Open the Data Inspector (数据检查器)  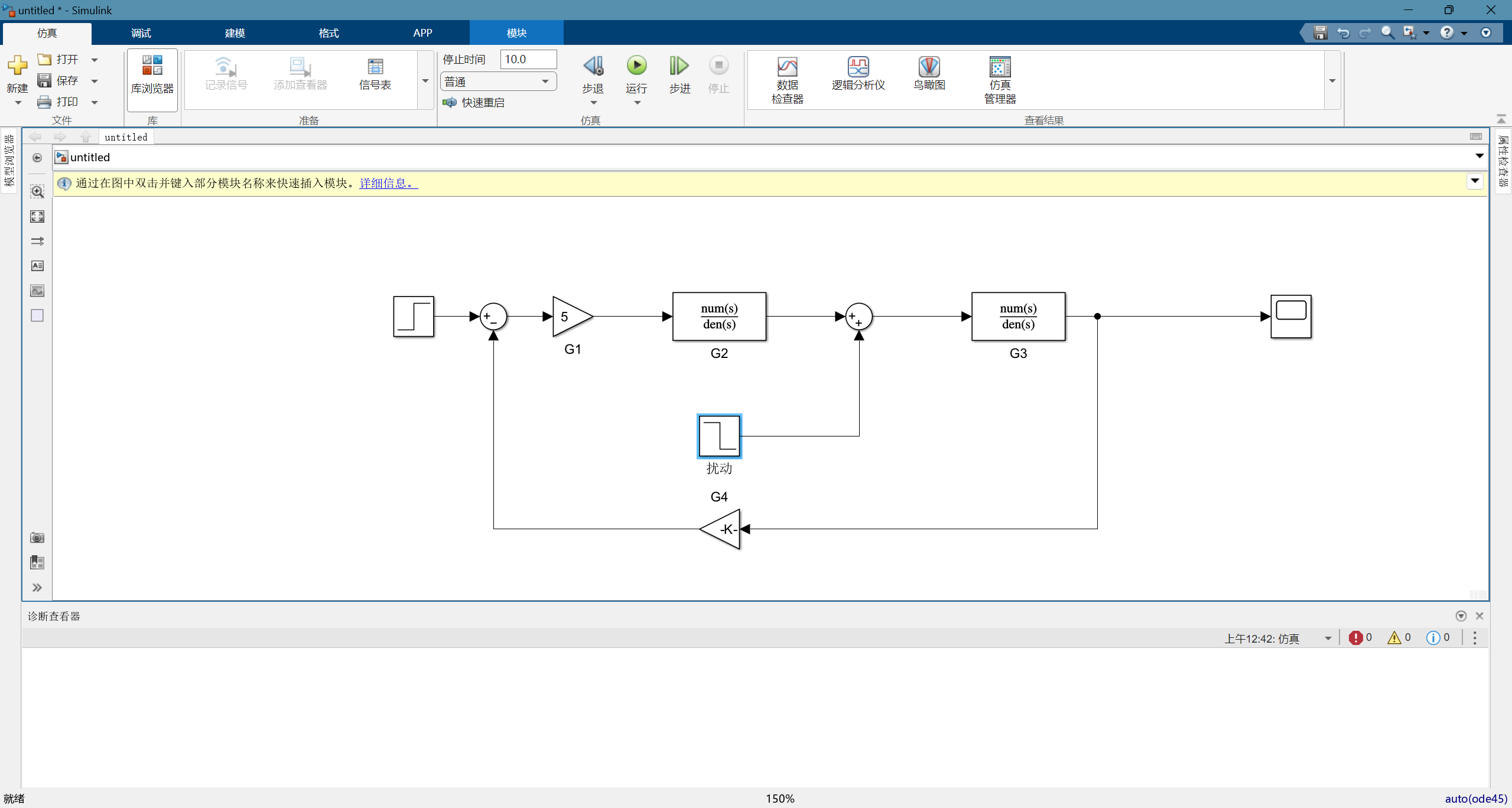(786, 80)
